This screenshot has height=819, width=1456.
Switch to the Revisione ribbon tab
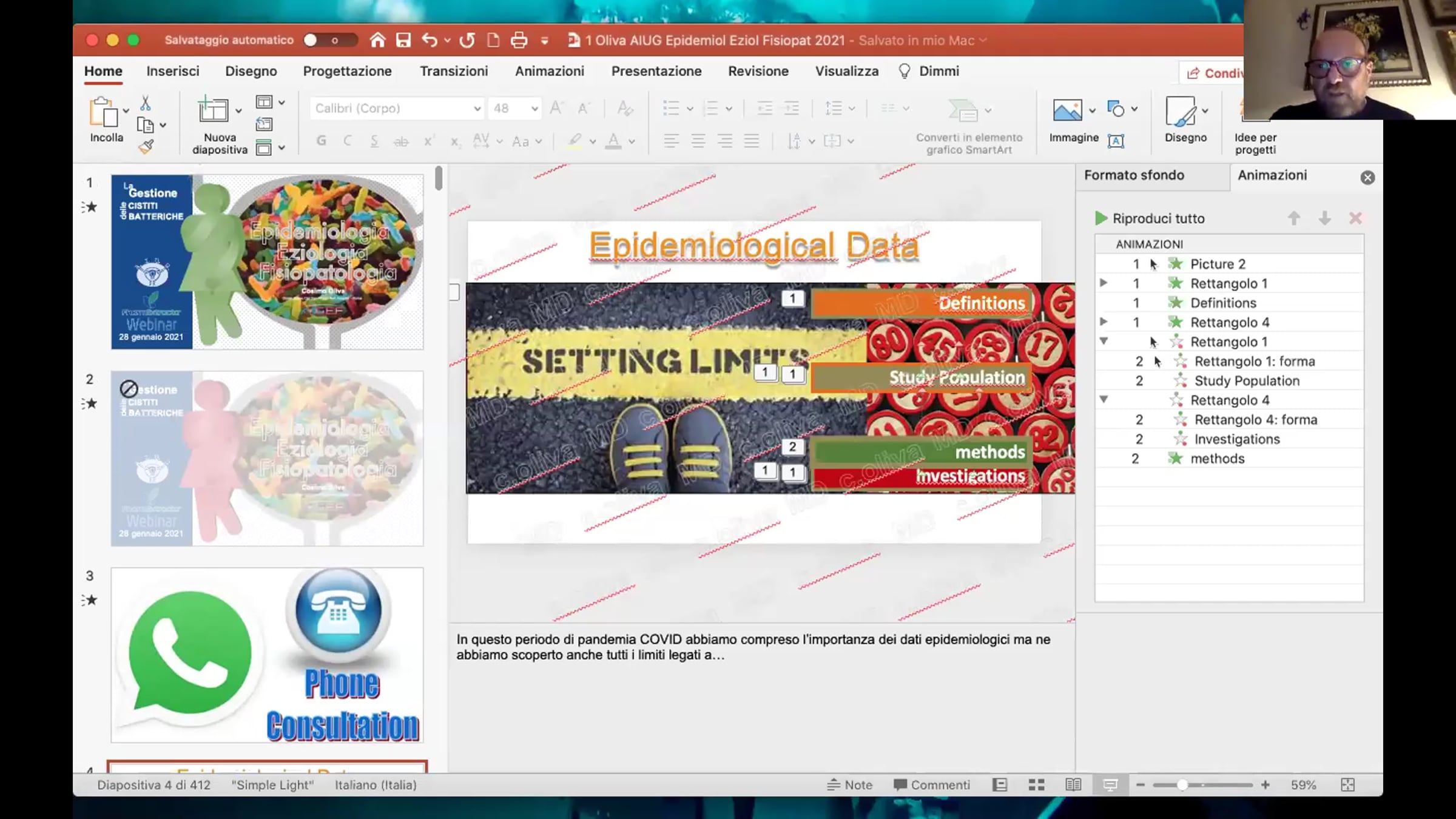(x=758, y=71)
